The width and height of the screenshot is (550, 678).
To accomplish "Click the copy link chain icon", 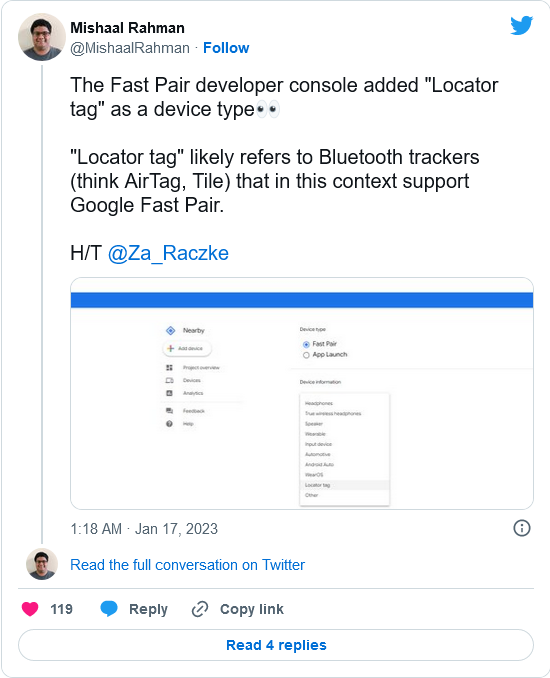I will click(x=200, y=609).
